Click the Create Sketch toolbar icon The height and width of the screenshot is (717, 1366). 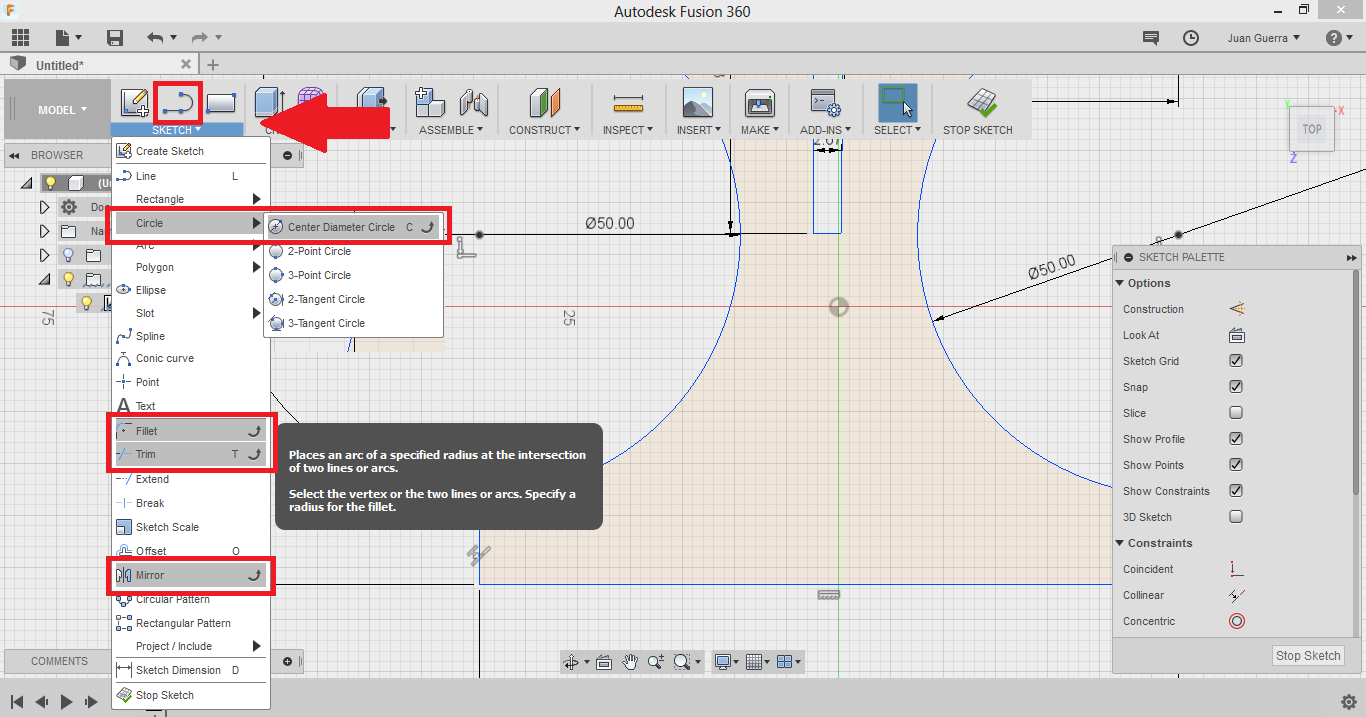pyautogui.click(x=135, y=102)
